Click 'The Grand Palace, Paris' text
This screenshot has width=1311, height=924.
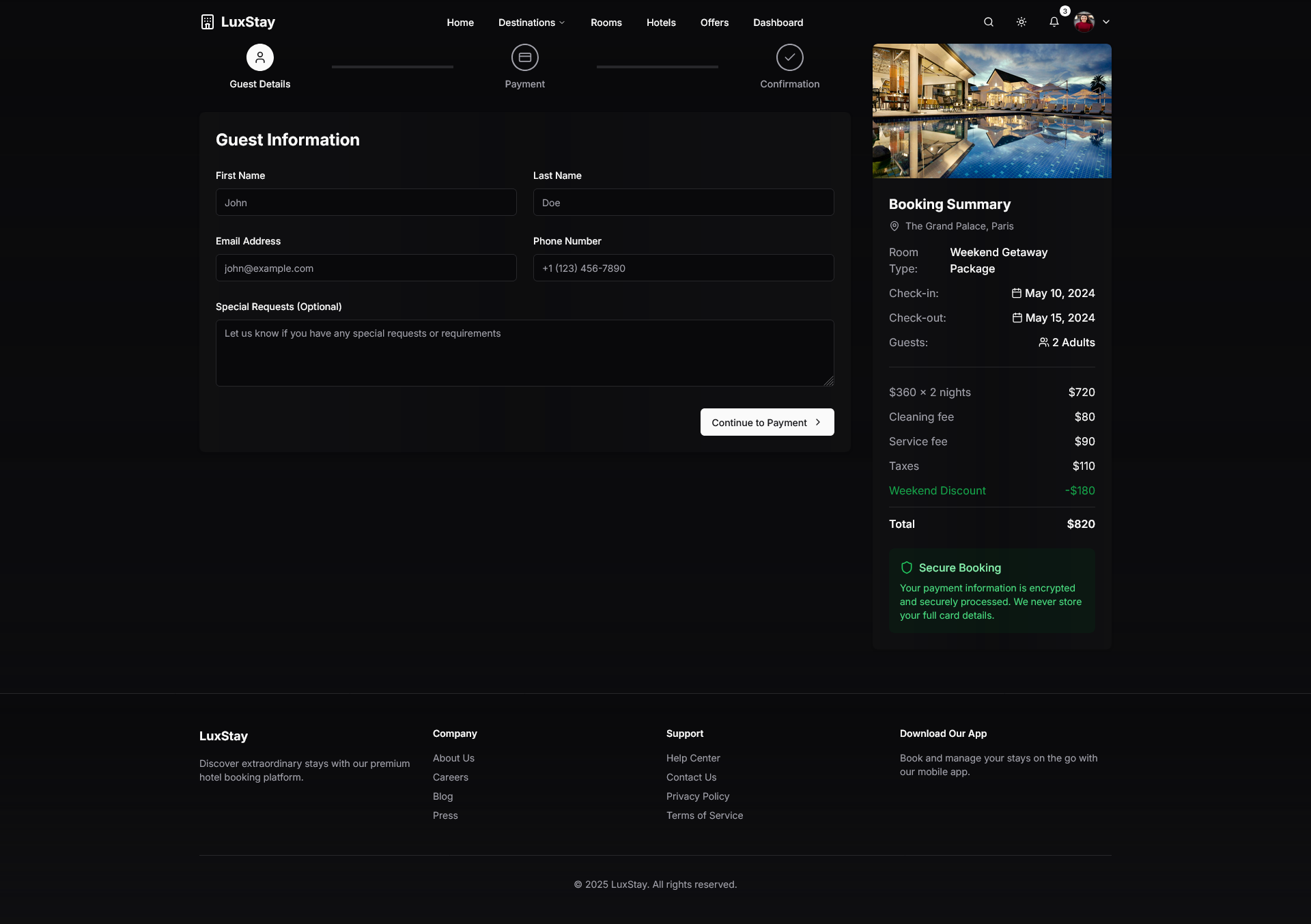pos(959,226)
